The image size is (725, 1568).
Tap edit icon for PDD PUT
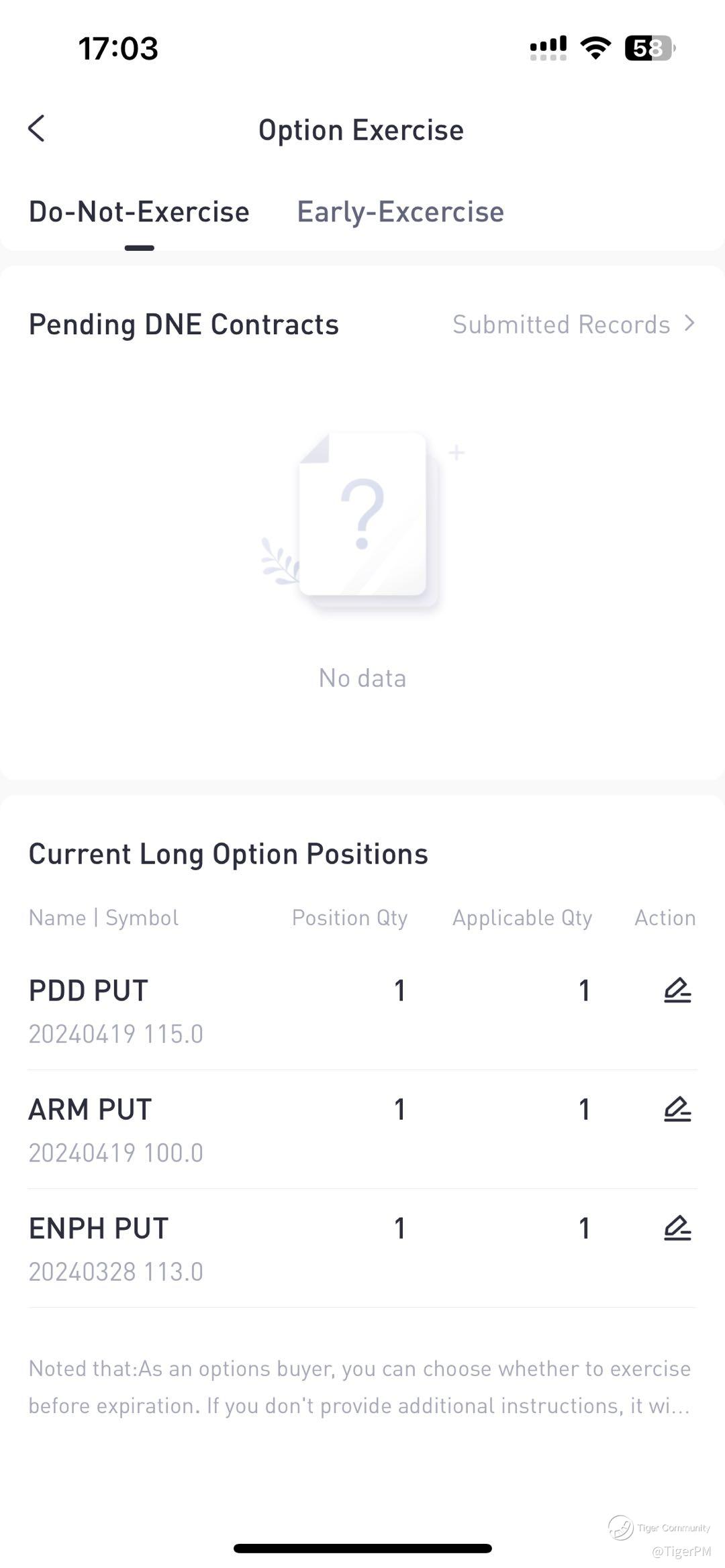(x=677, y=990)
